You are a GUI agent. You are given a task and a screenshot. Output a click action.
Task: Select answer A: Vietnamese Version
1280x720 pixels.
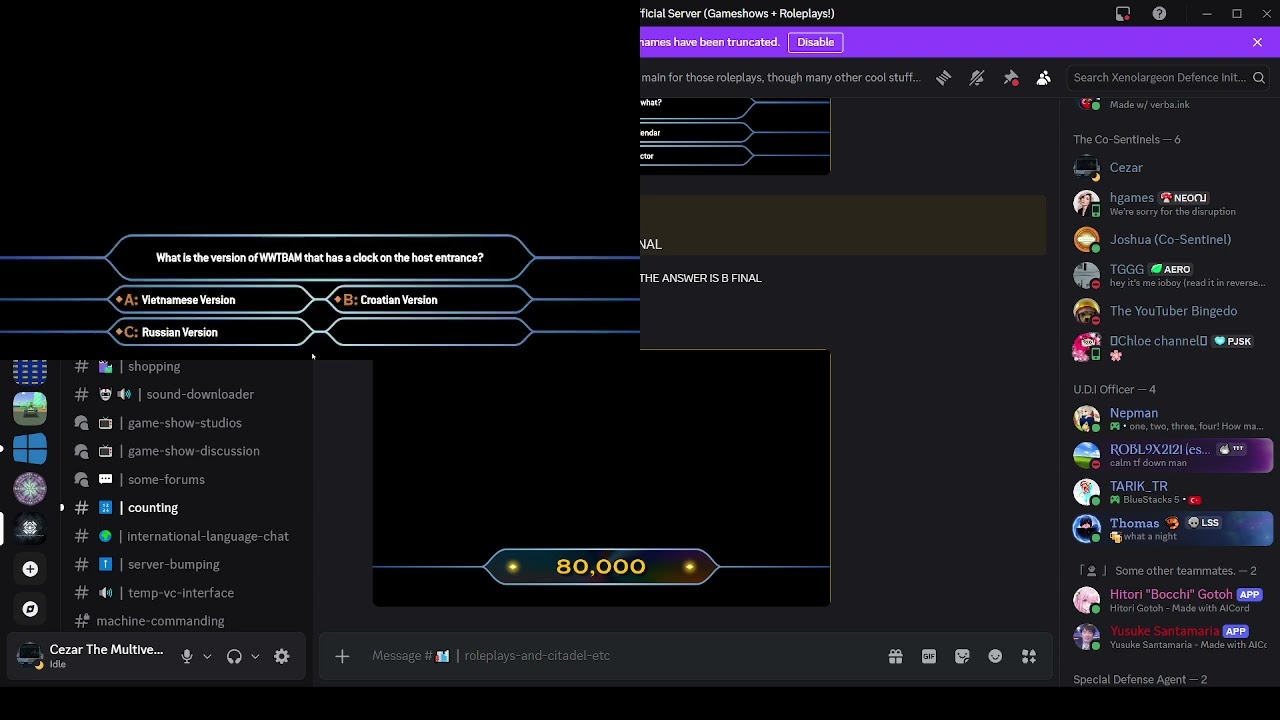[x=210, y=300]
